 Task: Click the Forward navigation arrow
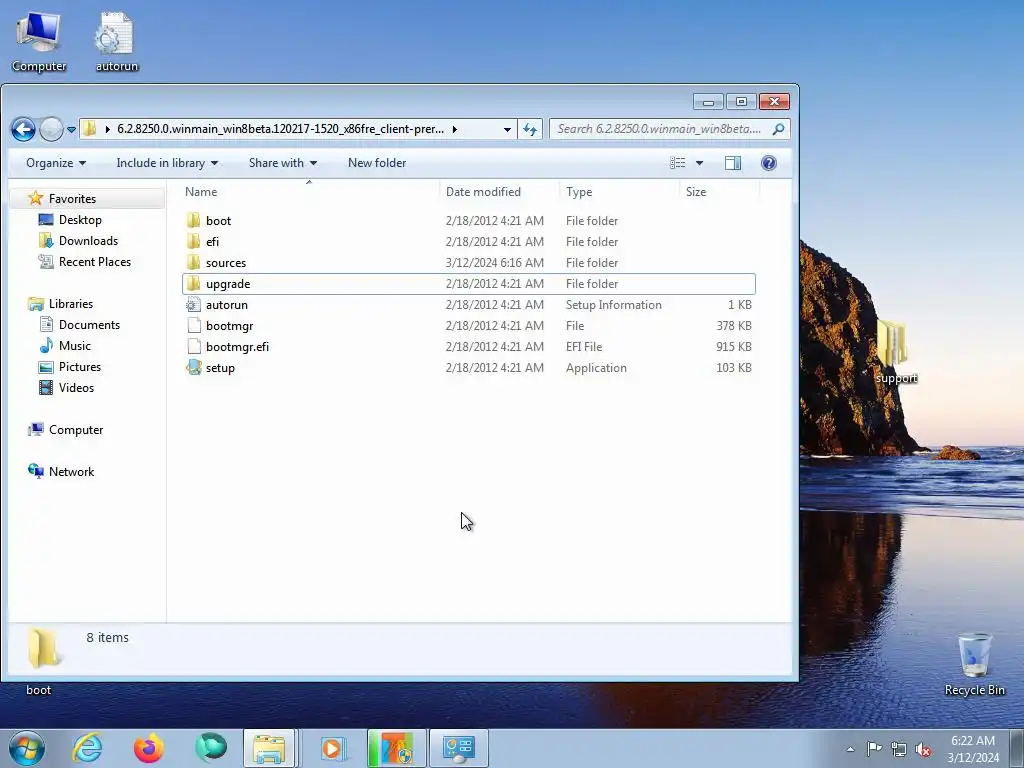tap(51, 129)
